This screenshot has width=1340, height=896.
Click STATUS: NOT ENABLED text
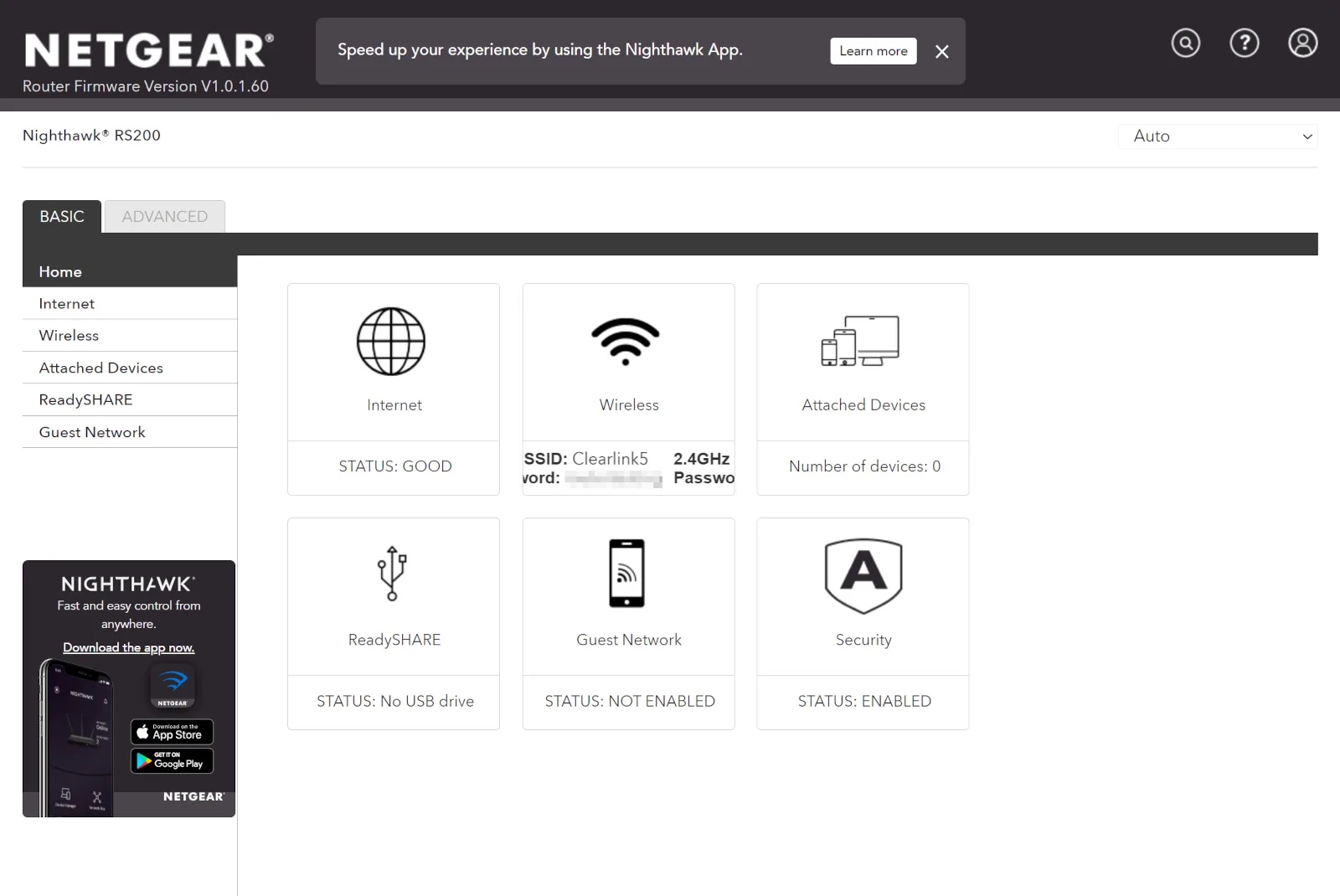click(630, 702)
